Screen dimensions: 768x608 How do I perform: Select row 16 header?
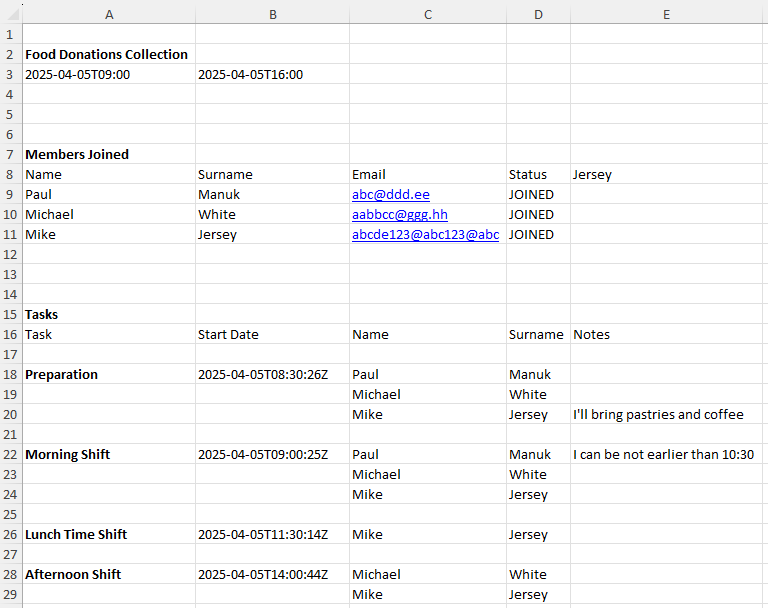point(9,334)
